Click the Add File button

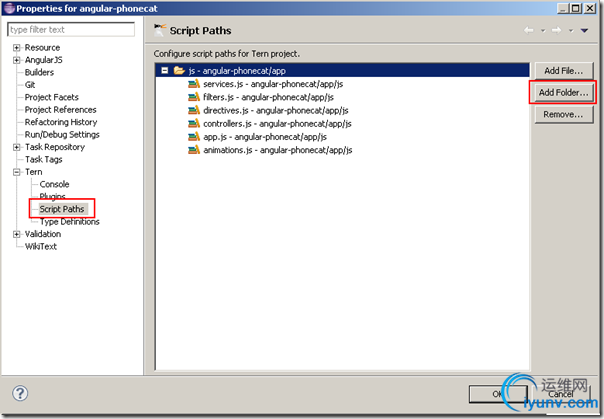(x=564, y=71)
